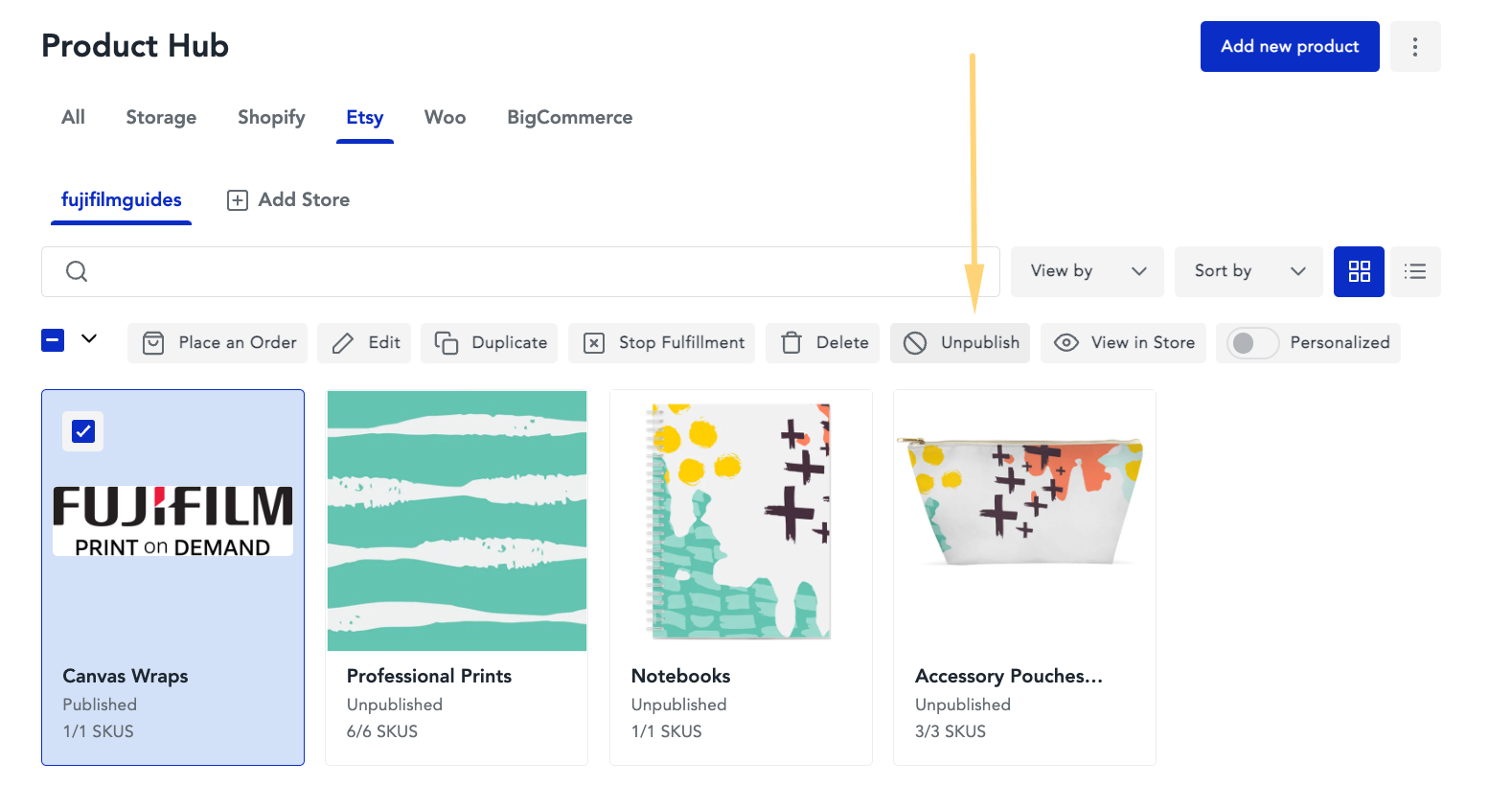Click the Unpublish toolbar action
1512x786 pixels.
[960, 343]
